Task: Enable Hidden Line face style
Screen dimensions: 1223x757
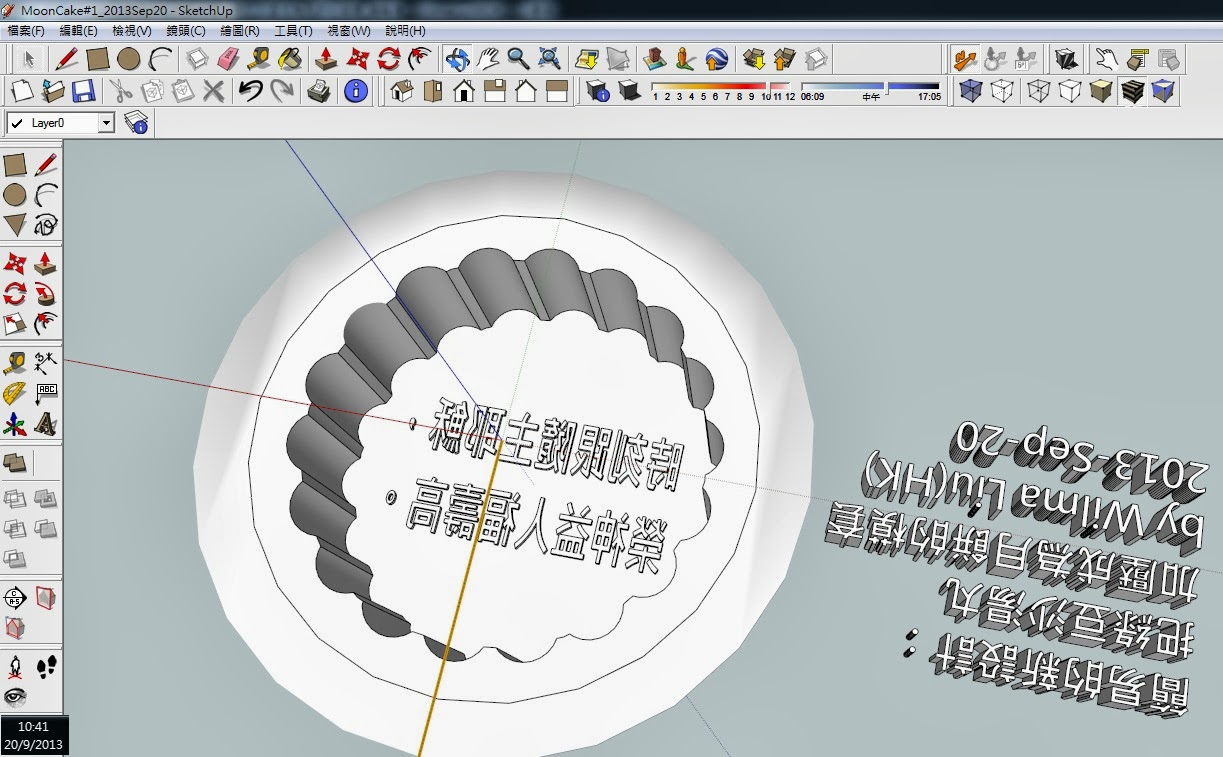Action: [x=1070, y=92]
